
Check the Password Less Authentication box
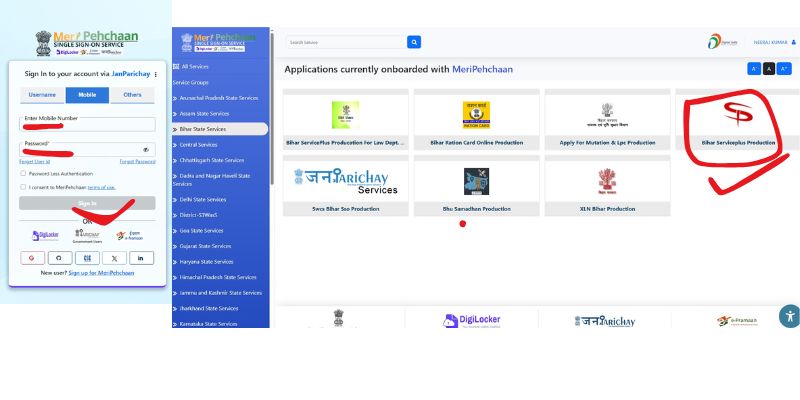(x=23, y=173)
